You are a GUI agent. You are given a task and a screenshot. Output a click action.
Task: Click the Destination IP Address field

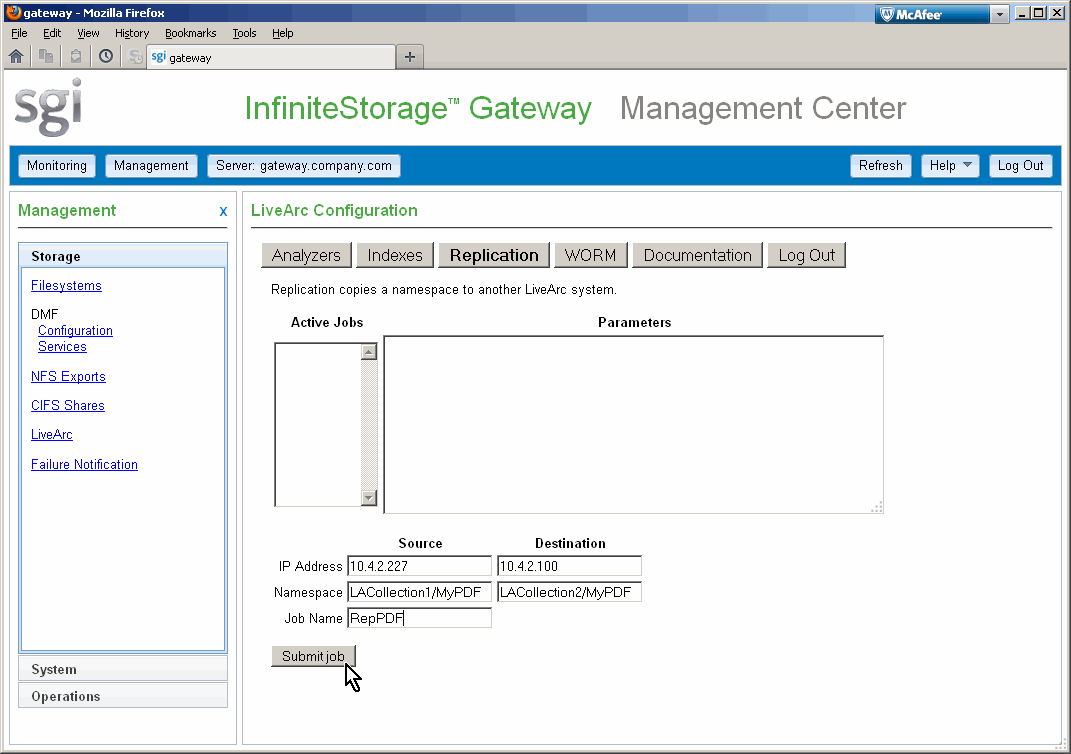(x=569, y=566)
